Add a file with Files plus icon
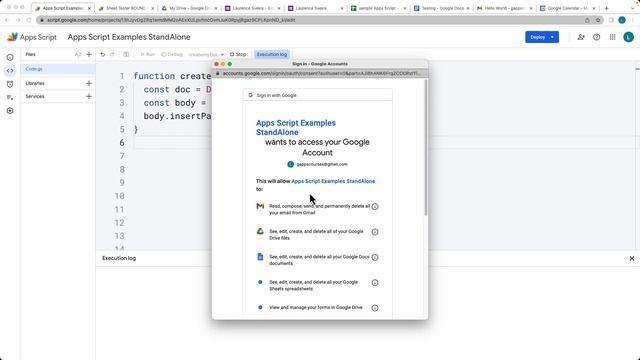The image size is (640, 360). [x=89, y=54]
